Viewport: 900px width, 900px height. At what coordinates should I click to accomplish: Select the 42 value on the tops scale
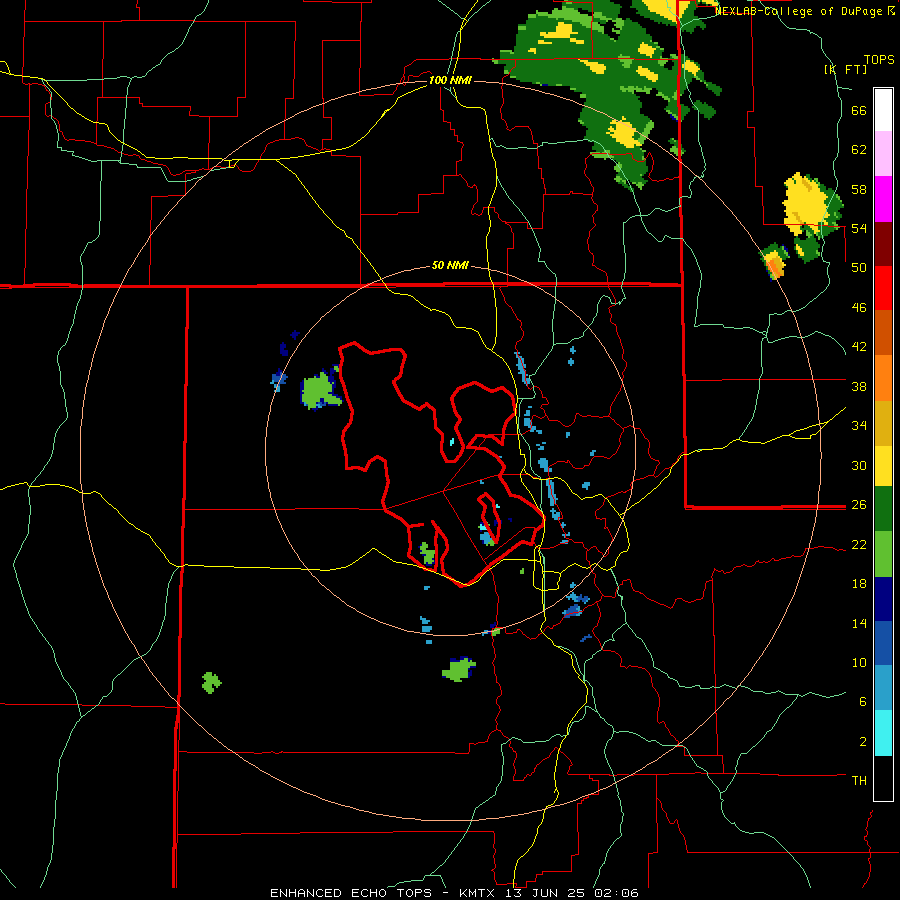click(x=859, y=347)
